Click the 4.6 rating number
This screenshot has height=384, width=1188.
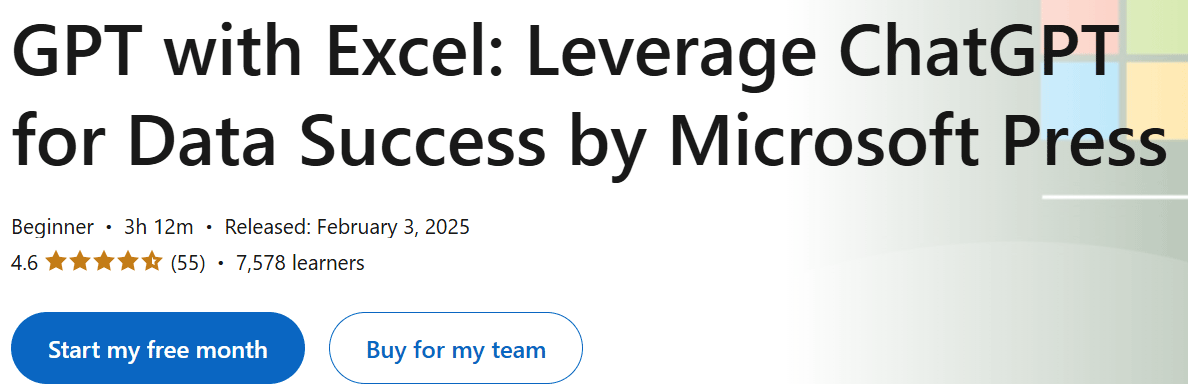coord(24,263)
